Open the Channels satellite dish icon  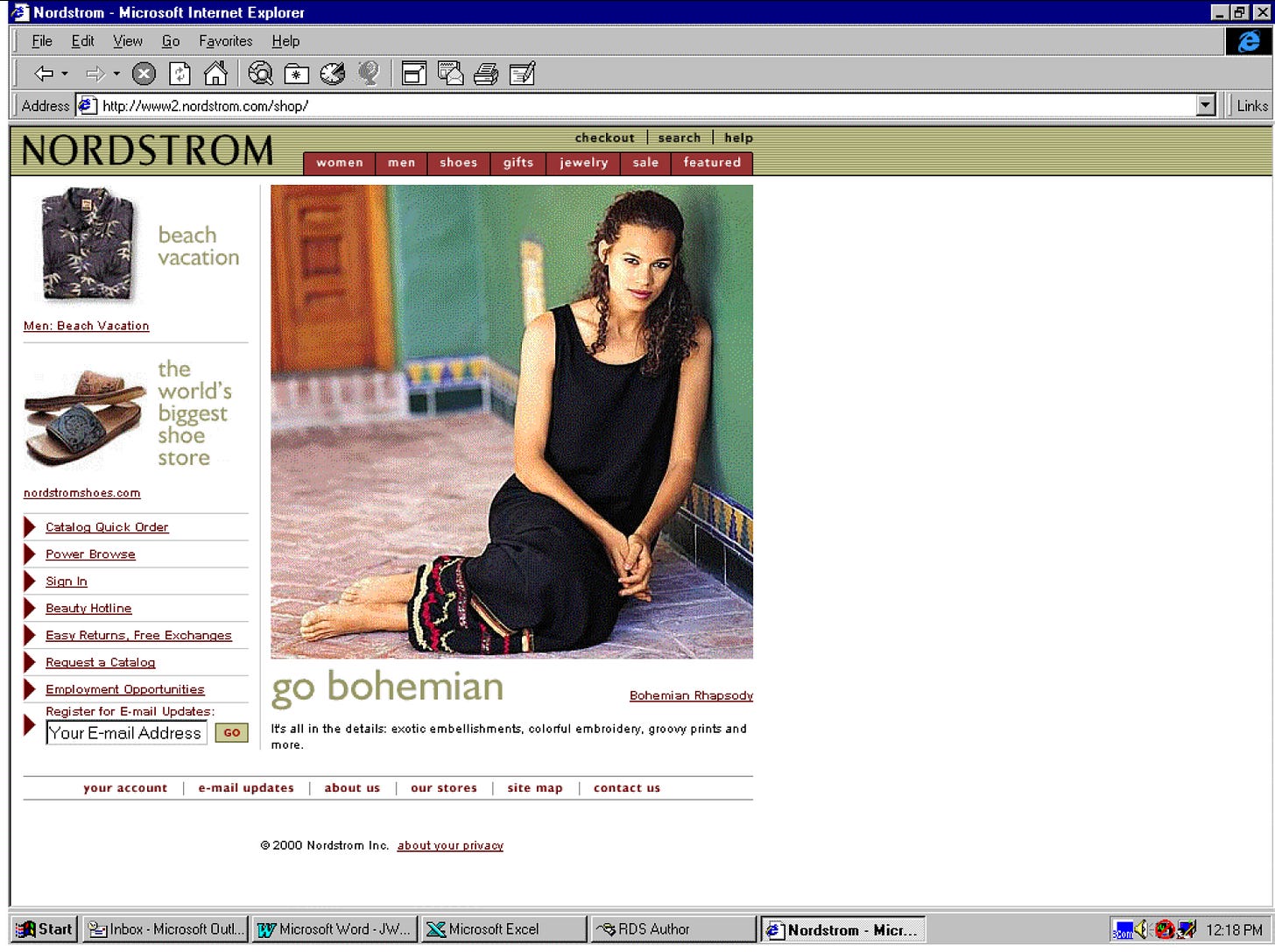pos(369,74)
